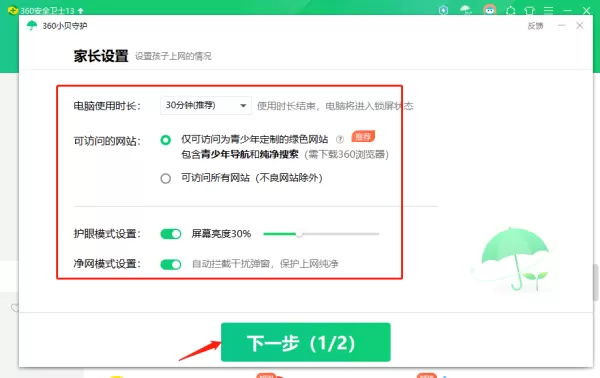Click the upgrade arrow next to 360安全卫士13
The width and height of the screenshot is (600, 378).
point(81,11)
